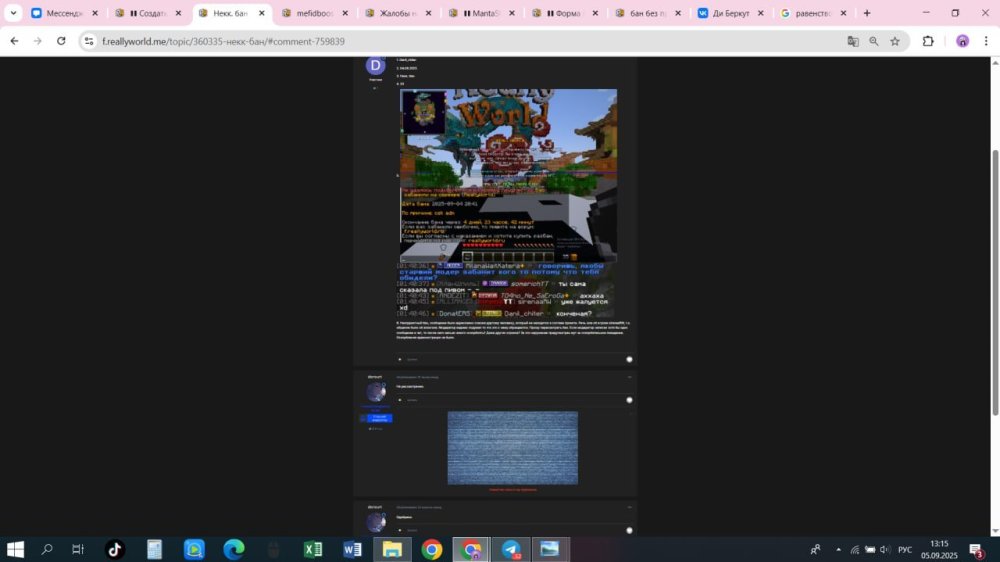Close the Google 'равенств' tab
This screenshot has width=1000, height=562.
point(843,13)
